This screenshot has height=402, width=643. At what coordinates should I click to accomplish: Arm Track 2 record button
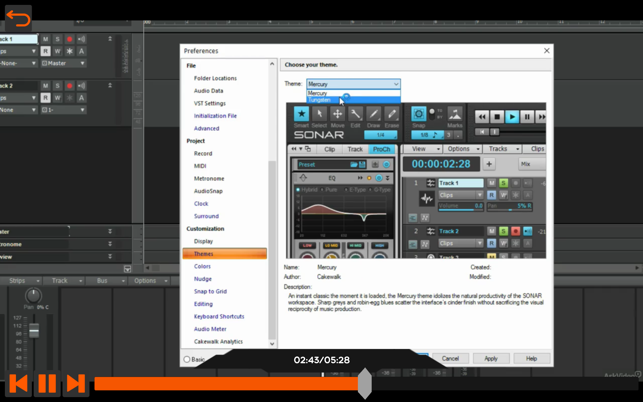pyautogui.click(x=69, y=86)
